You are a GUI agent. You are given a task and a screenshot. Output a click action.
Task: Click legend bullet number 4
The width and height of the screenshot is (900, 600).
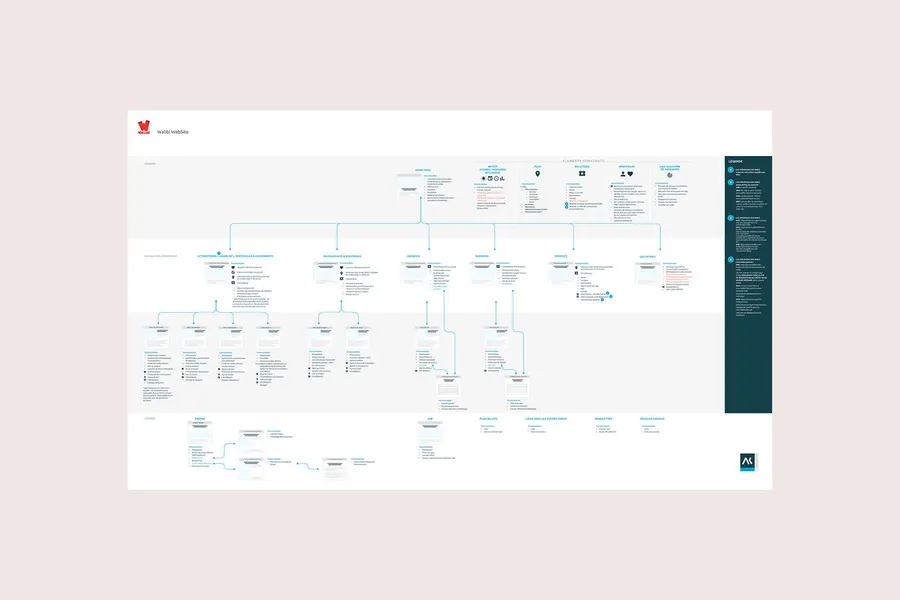point(731,260)
